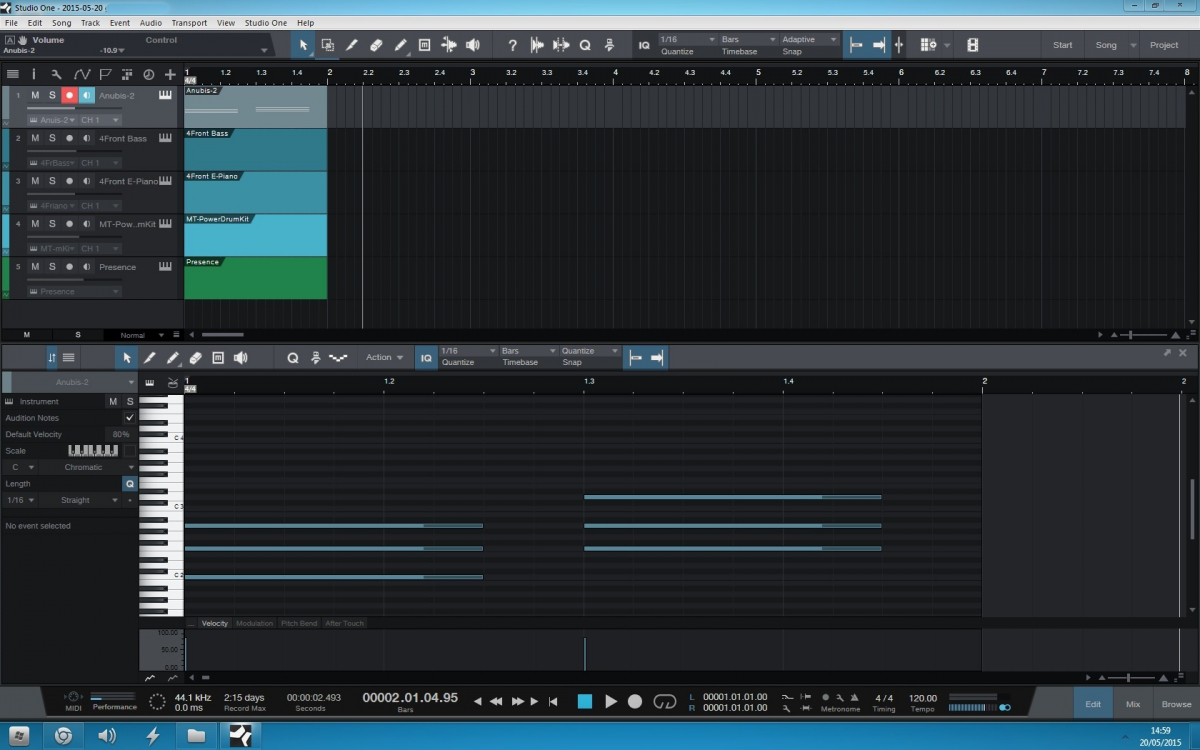This screenshot has height=750, width=1200.
Task: Click the add track plus icon
Action: (x=170, y=74)
